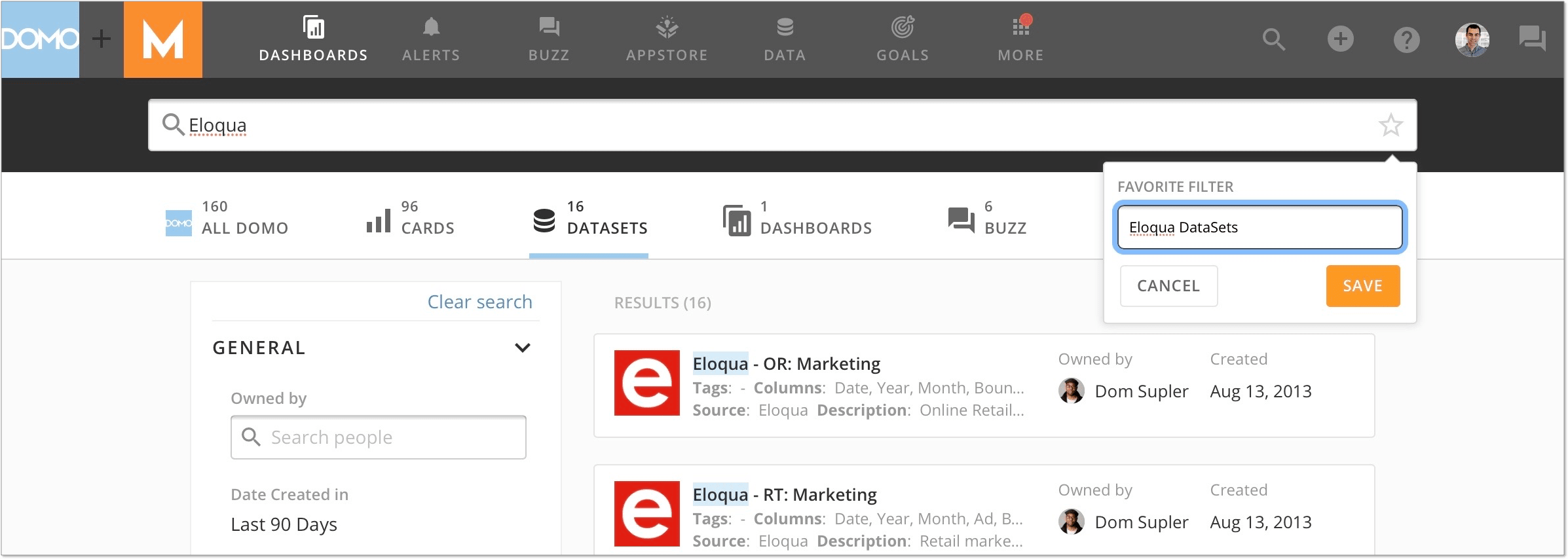Open the Last 90 Days date option

click(x=284, y=524)
